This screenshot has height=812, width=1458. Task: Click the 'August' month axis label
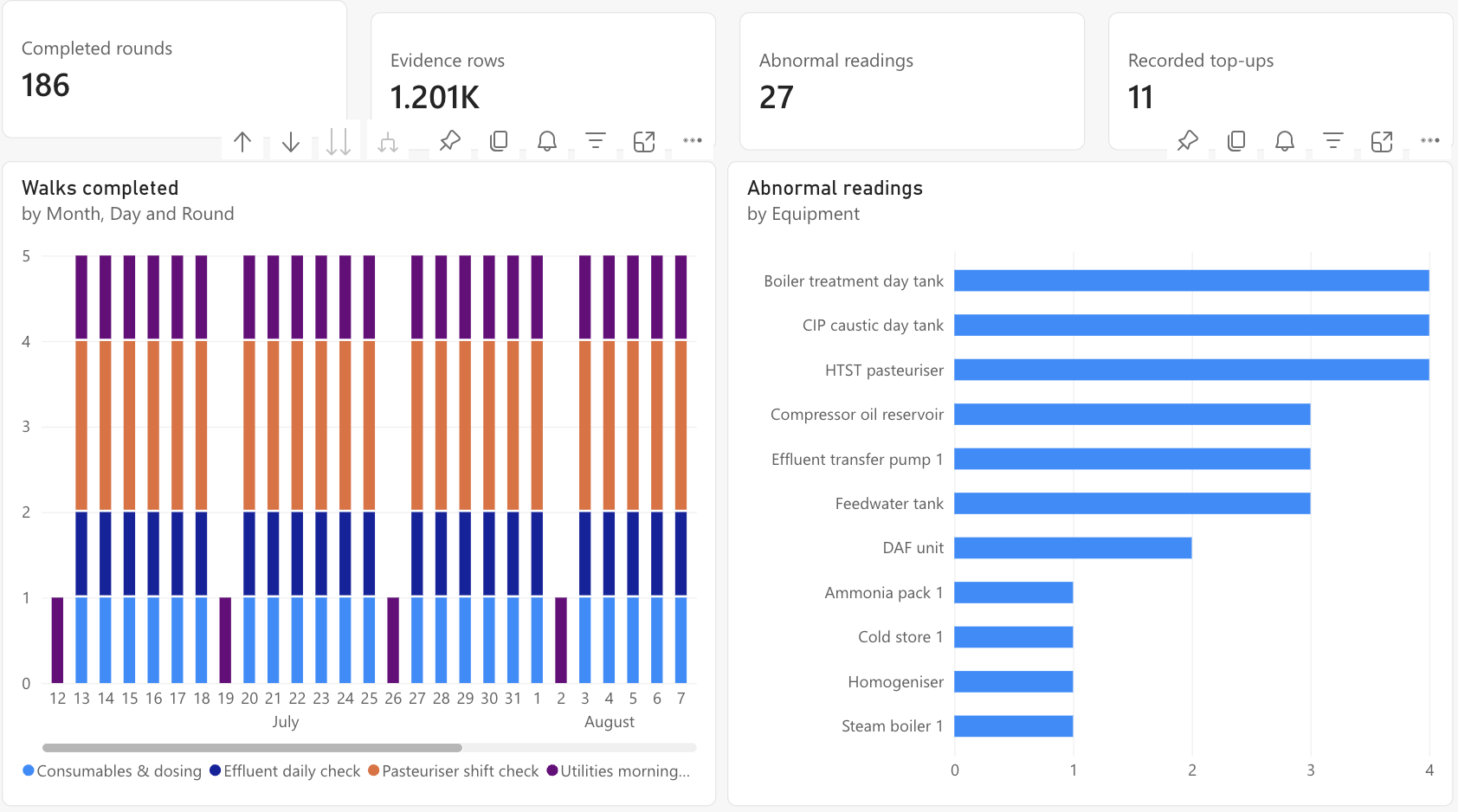pyautogui.click(x=610, y=721)
